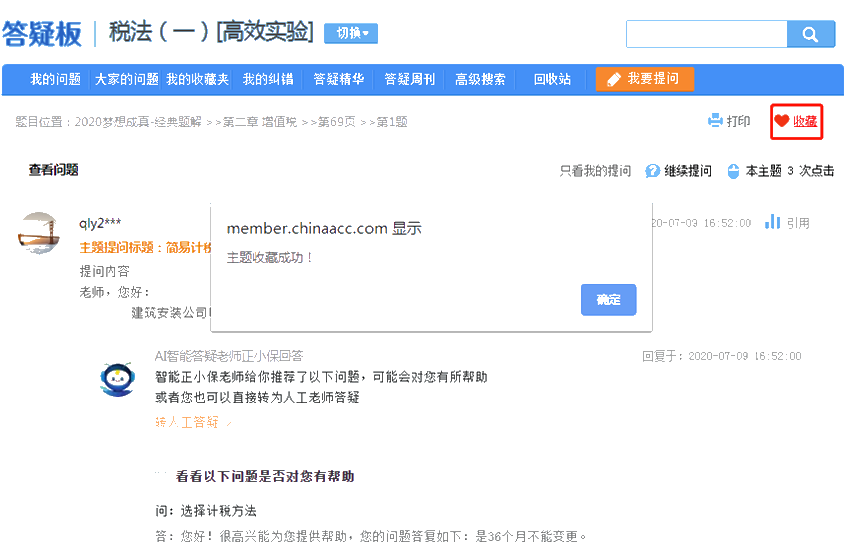Click the AI robot teacher avatar
Viewport: 845px width, 550px height.
tap(118, 379)
